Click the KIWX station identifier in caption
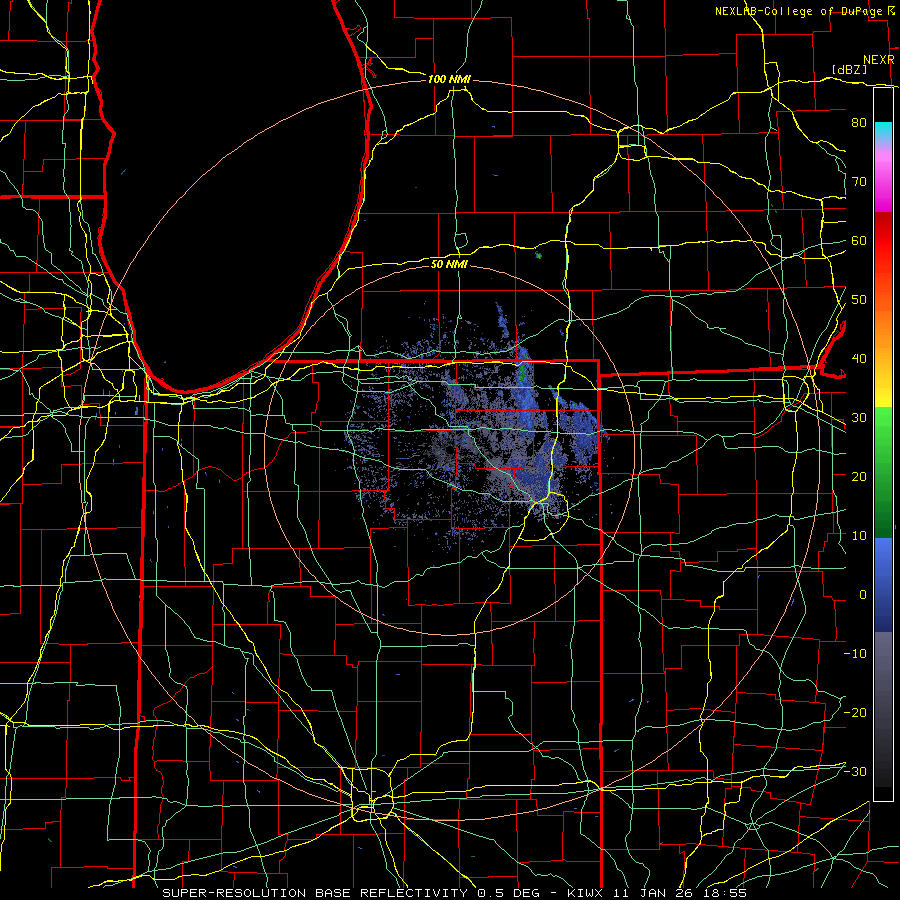This screenshot has height=900, width=900. (585, 893)
